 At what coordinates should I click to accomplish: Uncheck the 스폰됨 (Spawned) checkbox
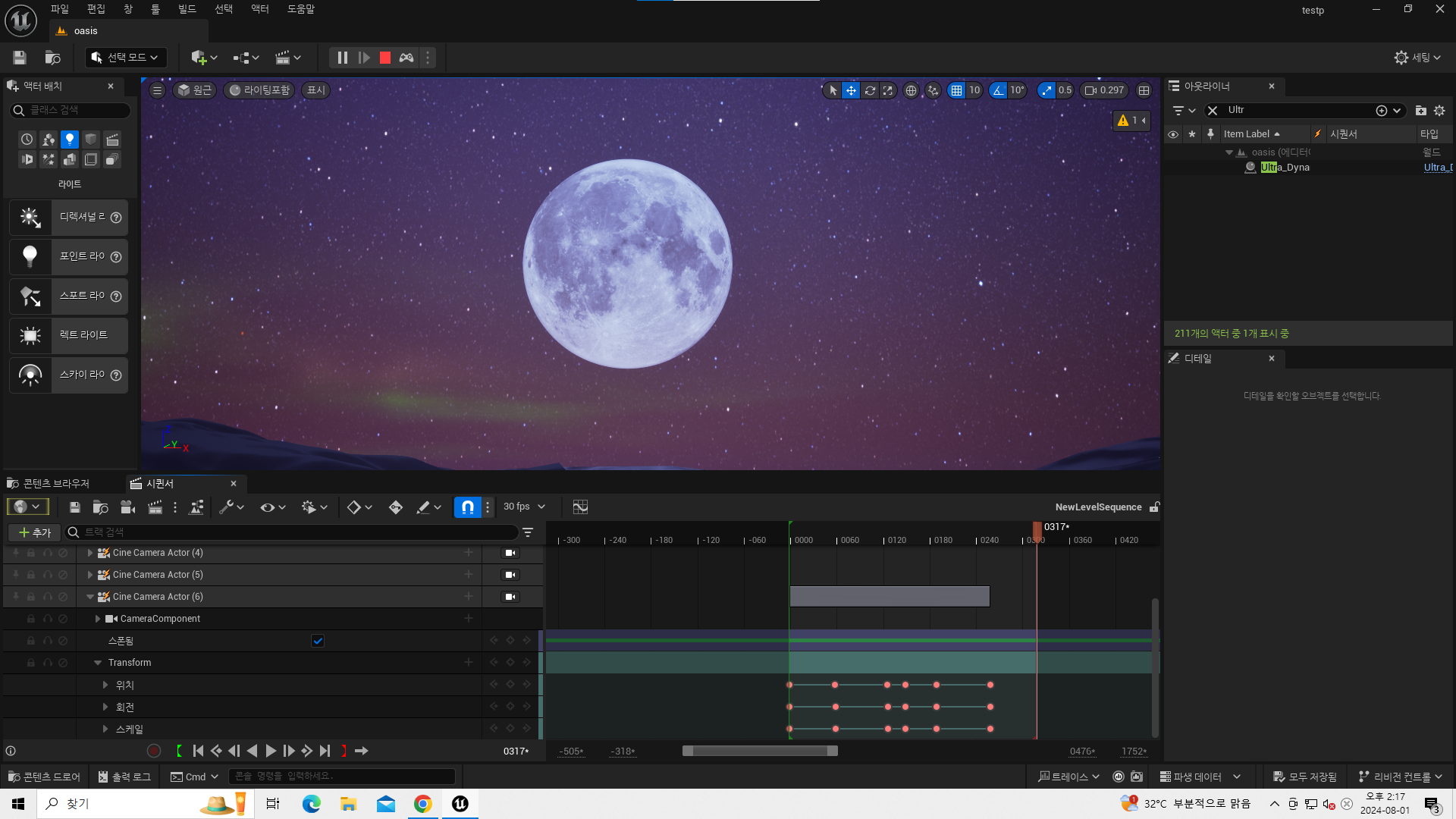pyautogui.click(x=318, y=641)
